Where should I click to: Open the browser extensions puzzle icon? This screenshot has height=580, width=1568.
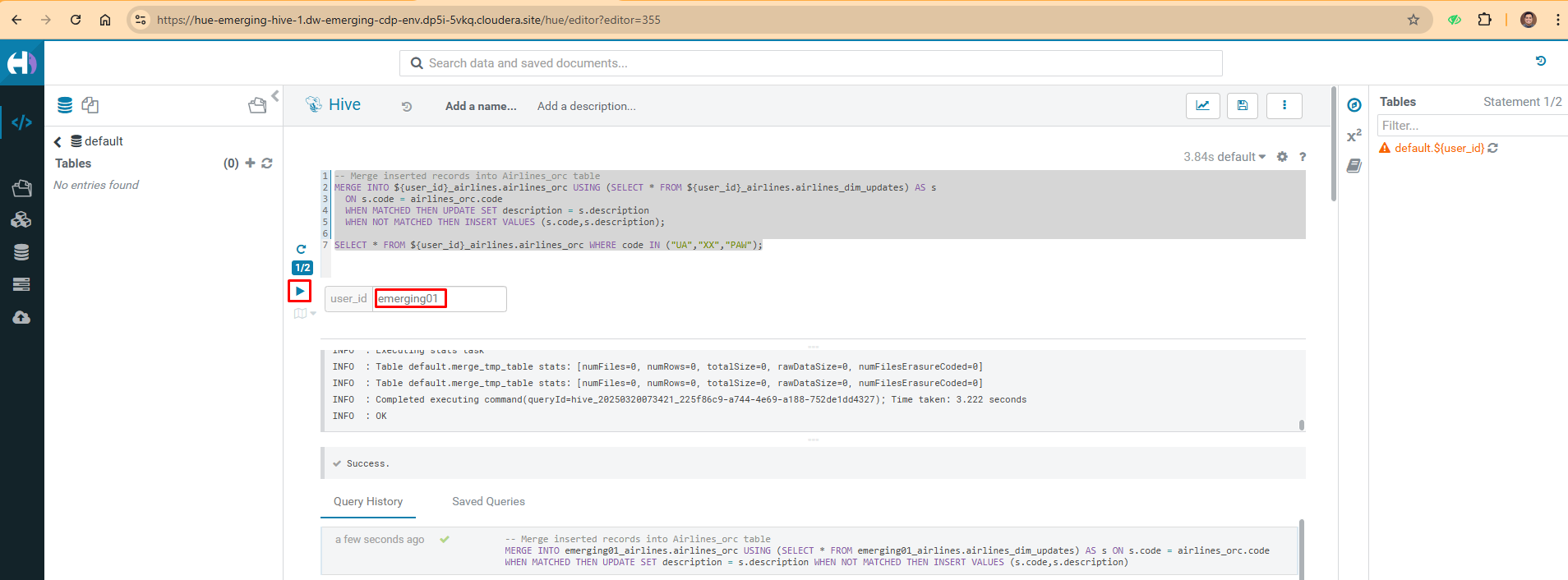click(1484, 20)
